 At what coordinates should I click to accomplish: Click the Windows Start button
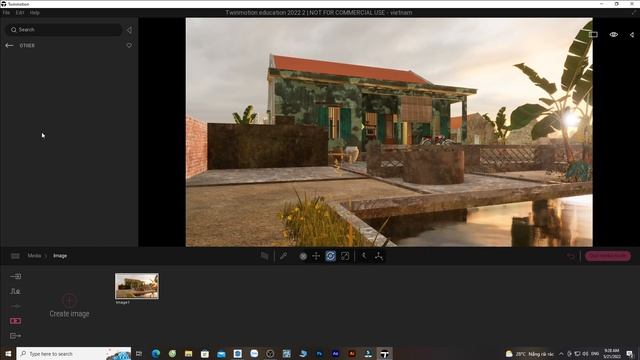[x=8, y=353]
